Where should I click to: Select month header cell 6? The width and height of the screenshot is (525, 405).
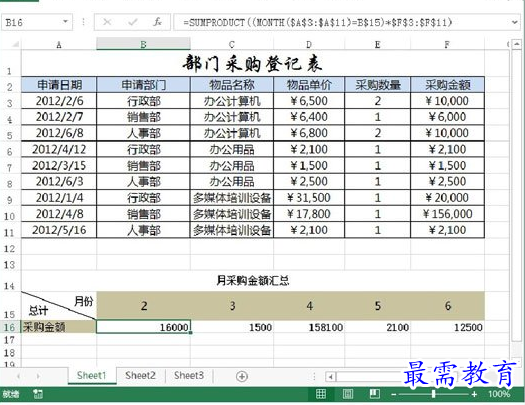[x=447, y=306]
